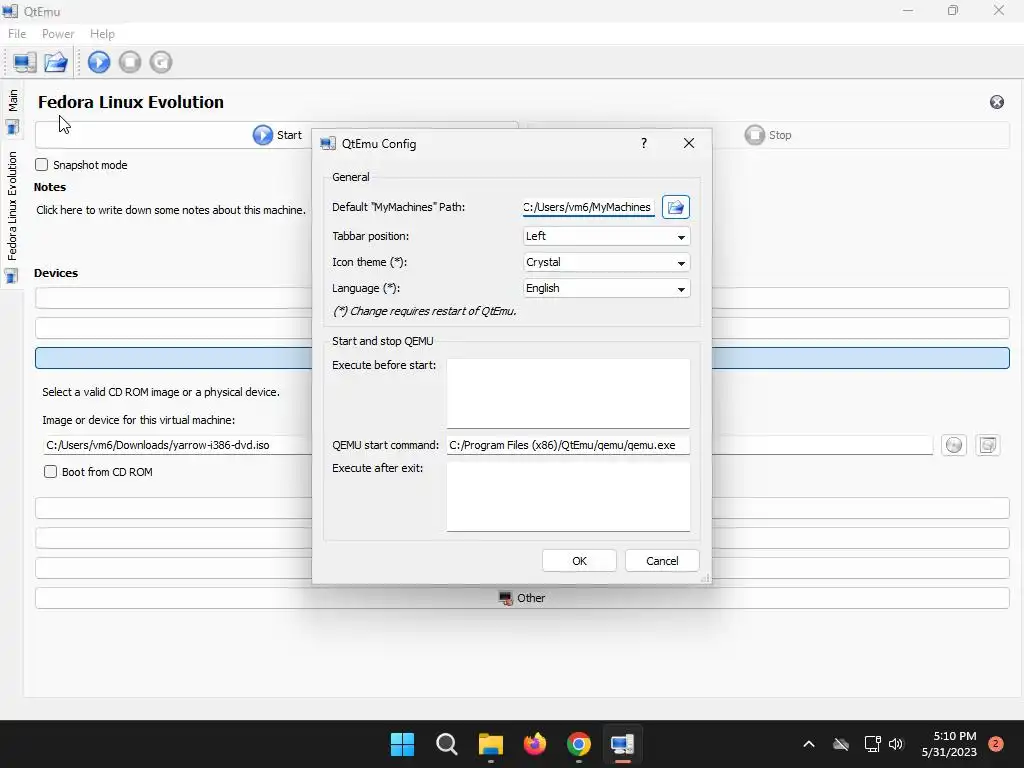Open the Power menu
The height and width of the screenshot is (768, 1024).
(x=58, y=34)
